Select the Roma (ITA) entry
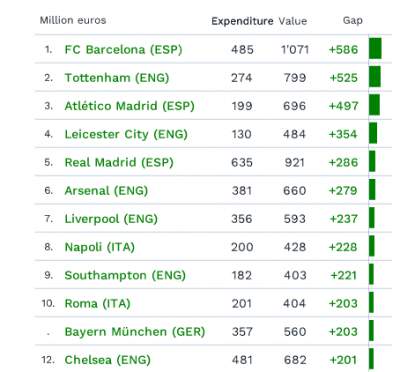Viewport: 400px width, 372px height. [x=97, y=303]
